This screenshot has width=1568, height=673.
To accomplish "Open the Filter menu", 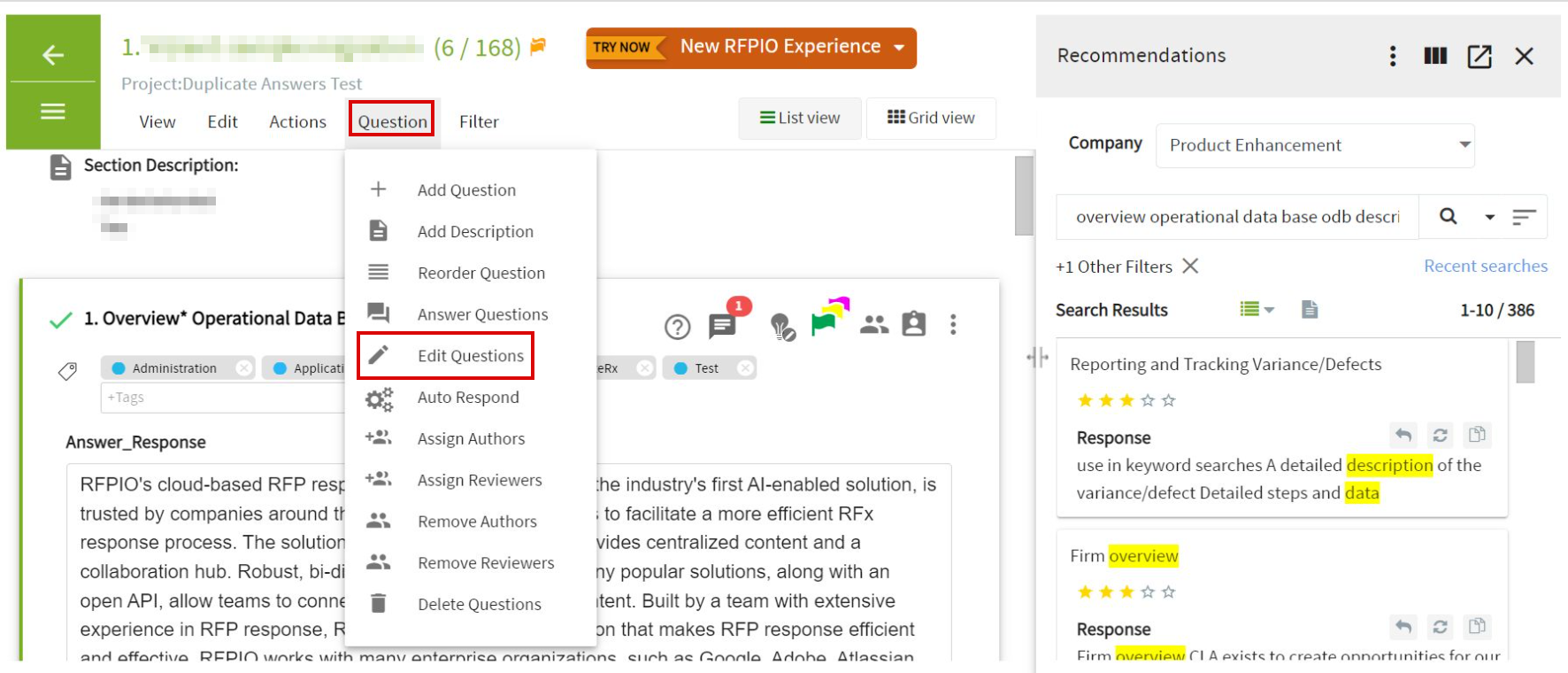I will tap(479, 121).
